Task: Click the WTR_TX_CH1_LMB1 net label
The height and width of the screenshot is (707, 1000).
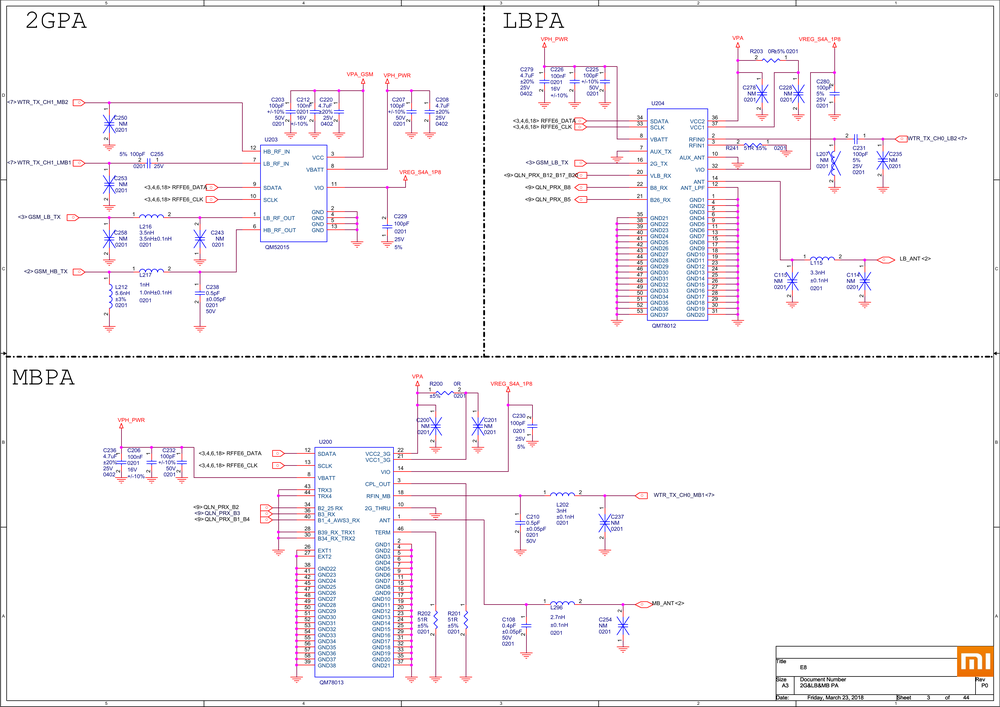Action: [x=43, y=163]
